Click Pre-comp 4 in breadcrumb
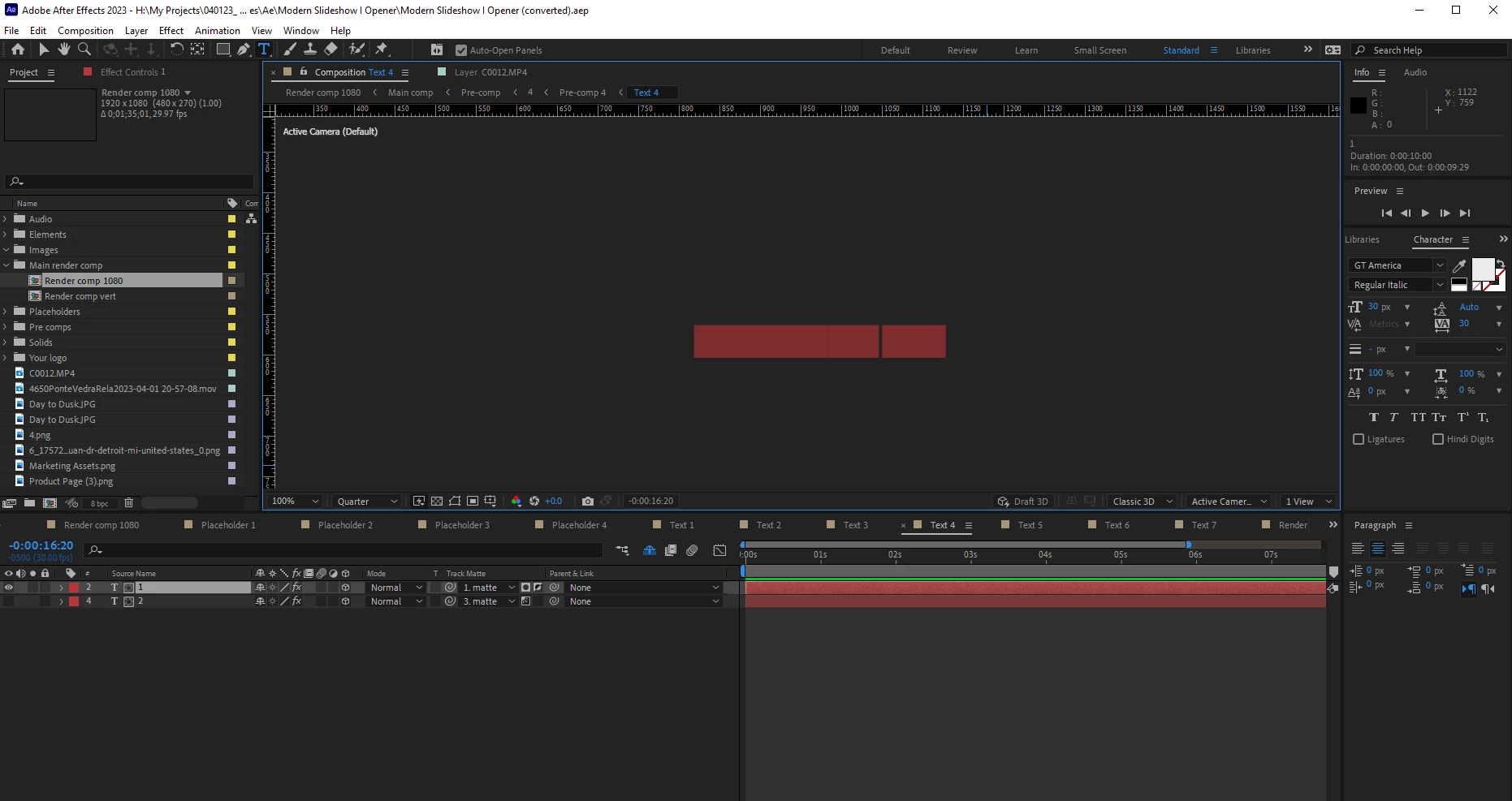1512x801 pixels. pos(582,93)
